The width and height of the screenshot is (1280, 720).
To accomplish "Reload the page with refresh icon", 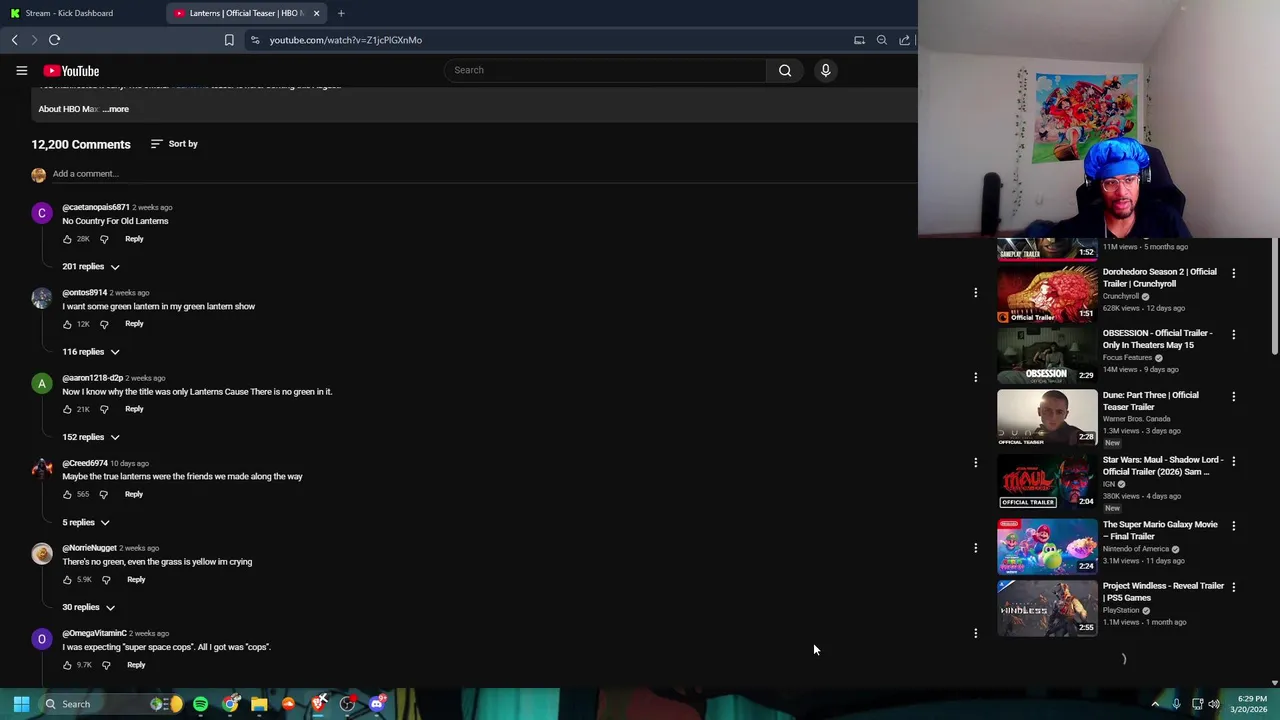I will pos(54,40).
